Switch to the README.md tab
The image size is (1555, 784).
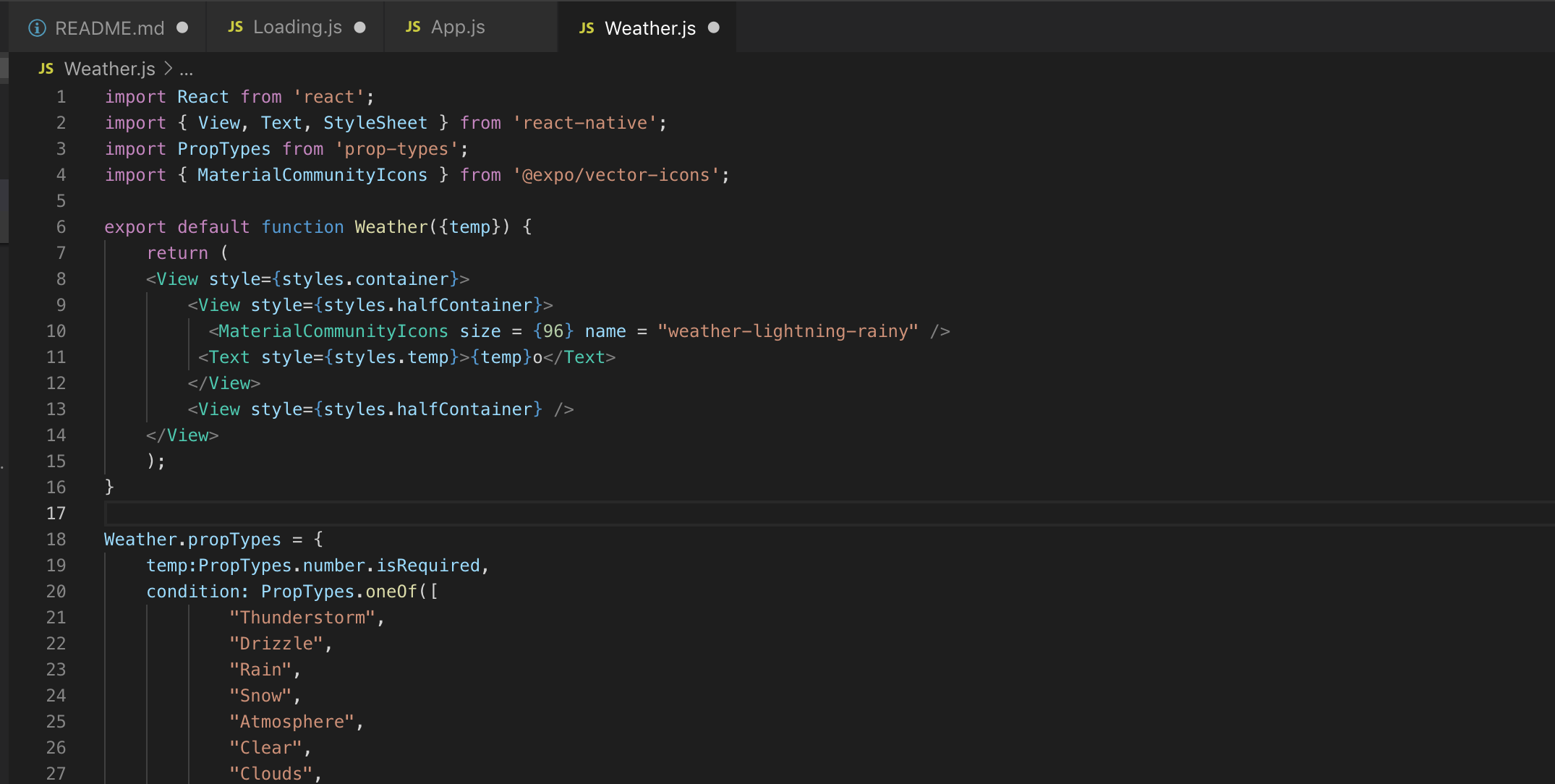109,28
